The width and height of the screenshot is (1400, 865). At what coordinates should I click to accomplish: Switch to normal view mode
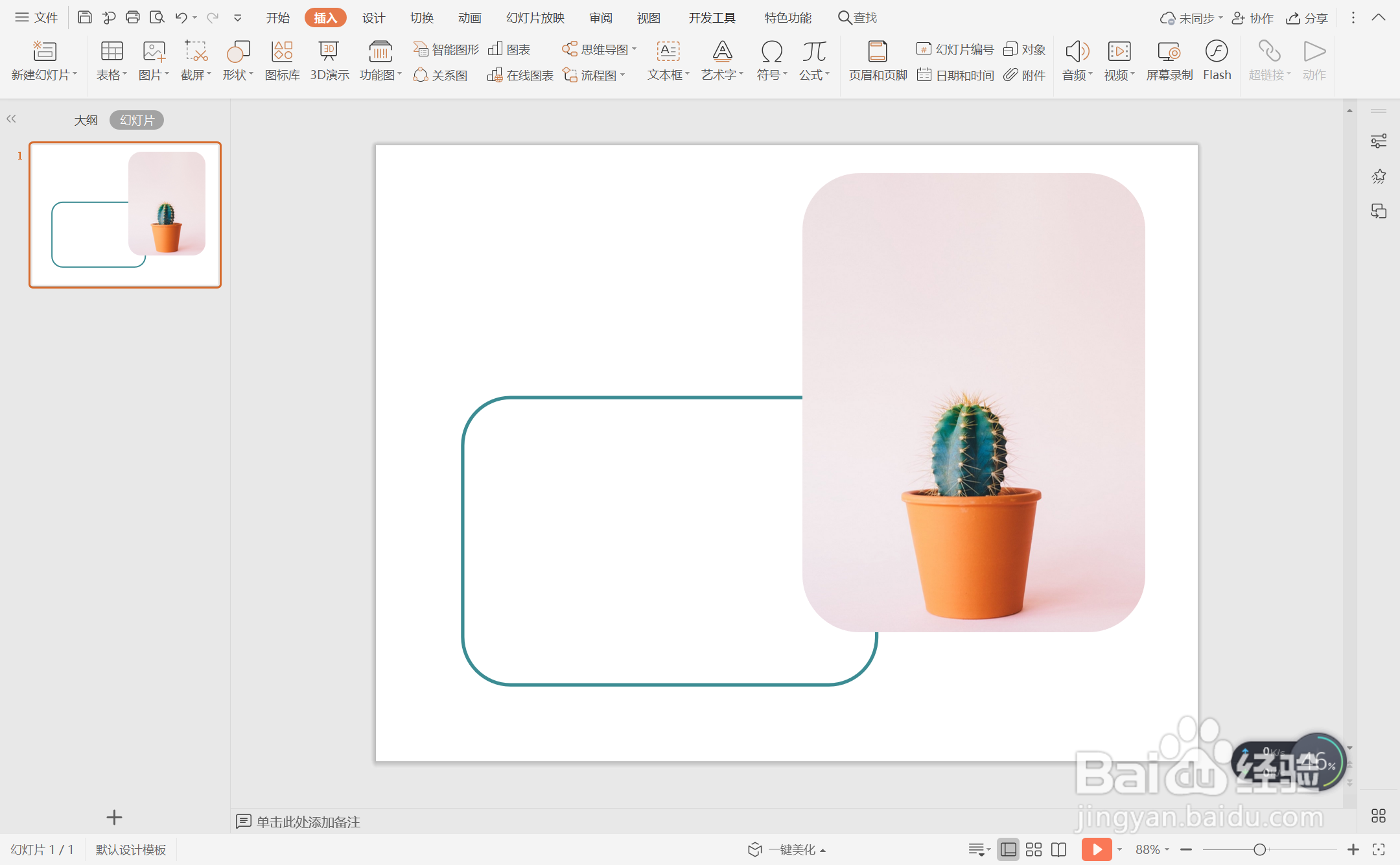pyautogui.click(x=1008, y=849)
